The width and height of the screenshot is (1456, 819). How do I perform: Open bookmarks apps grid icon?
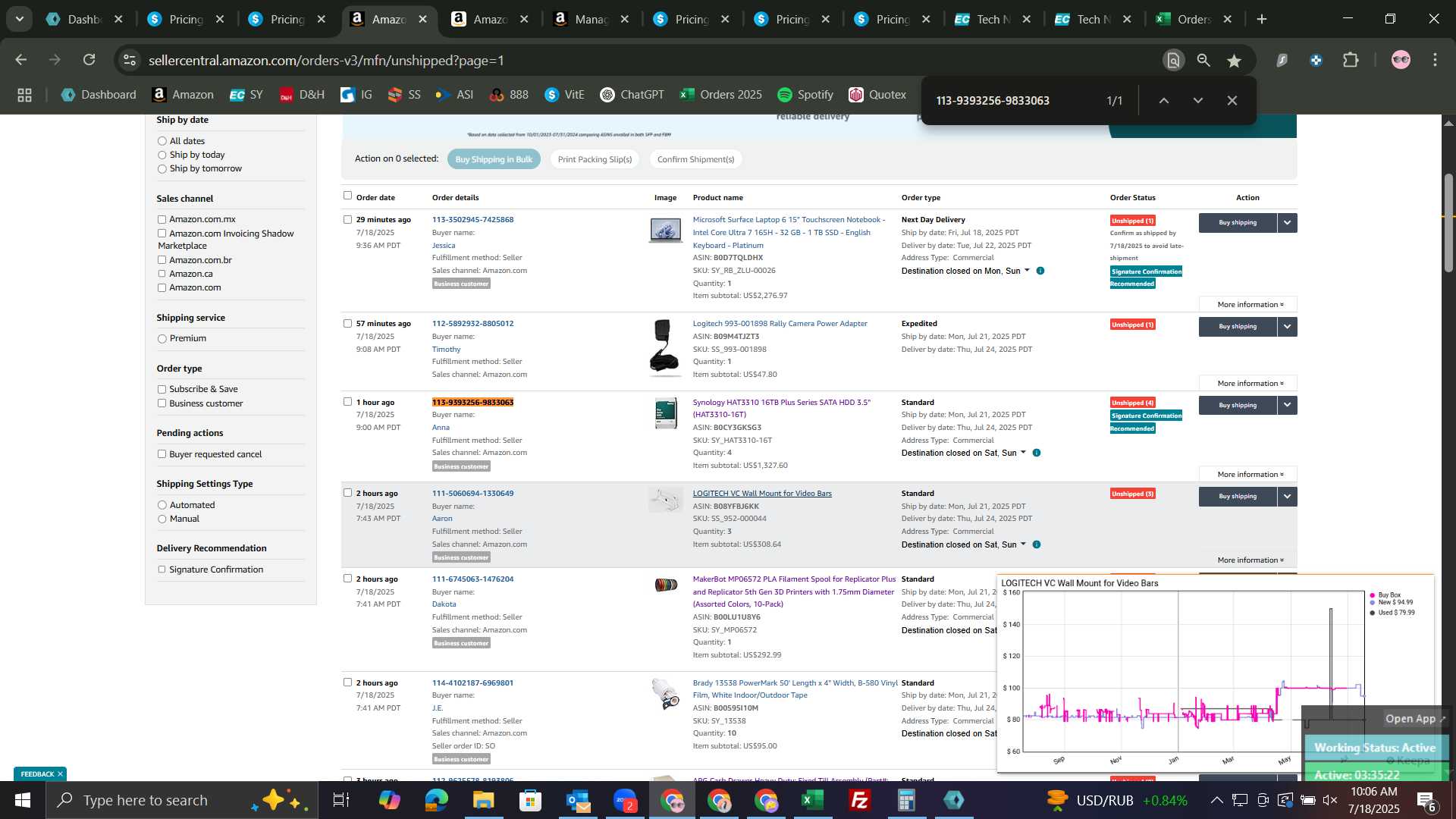[24, 95]
